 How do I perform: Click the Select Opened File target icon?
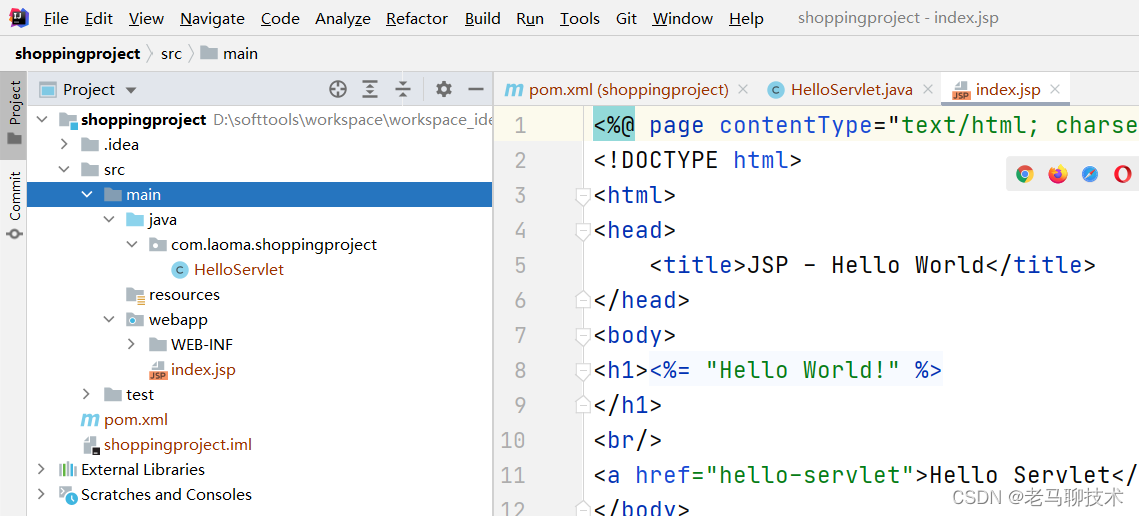pyautogui.click(x=337, y=89)
